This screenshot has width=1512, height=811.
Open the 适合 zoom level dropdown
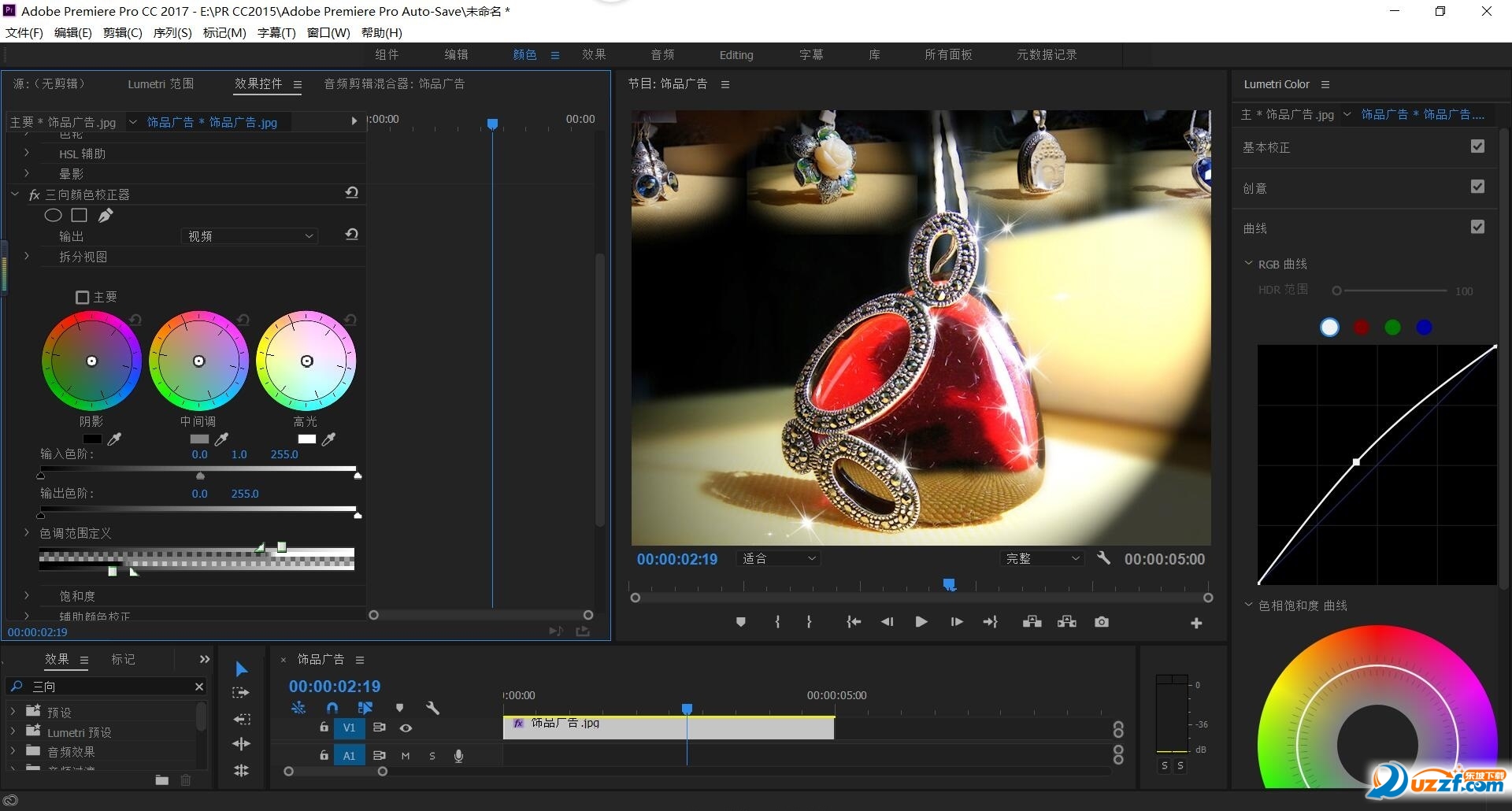tap(779, 558)
